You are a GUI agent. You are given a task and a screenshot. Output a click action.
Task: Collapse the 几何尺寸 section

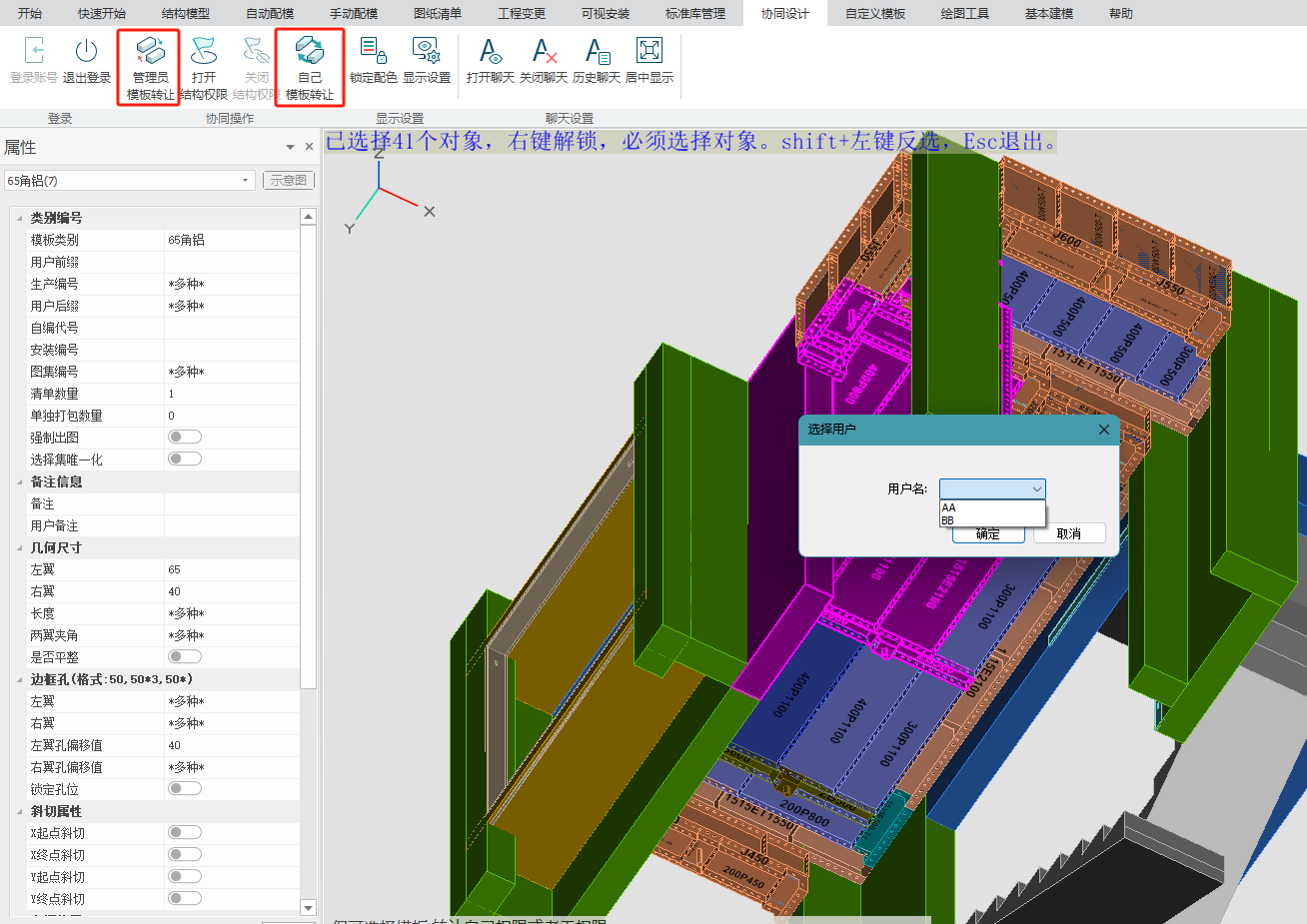(x=20, y=547)
